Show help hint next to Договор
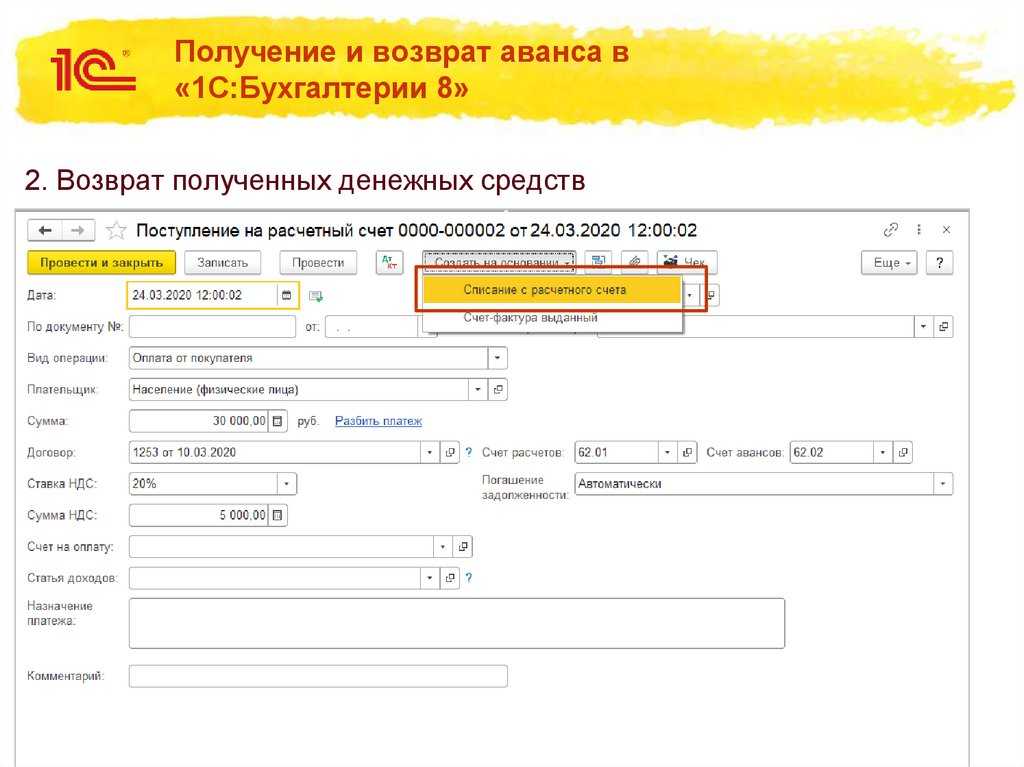Viewport: 1024px width, 767px height. point(468,452)
